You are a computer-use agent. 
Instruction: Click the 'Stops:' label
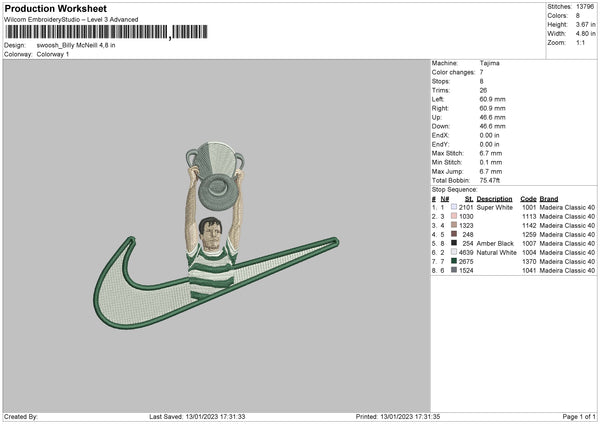tap(441, 82)
